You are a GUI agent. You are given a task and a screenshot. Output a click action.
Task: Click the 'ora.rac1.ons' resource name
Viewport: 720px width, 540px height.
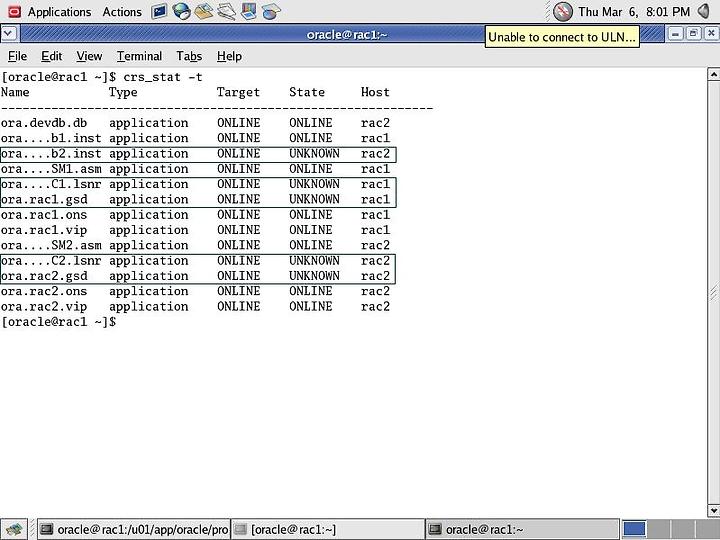tap(44, 215)
